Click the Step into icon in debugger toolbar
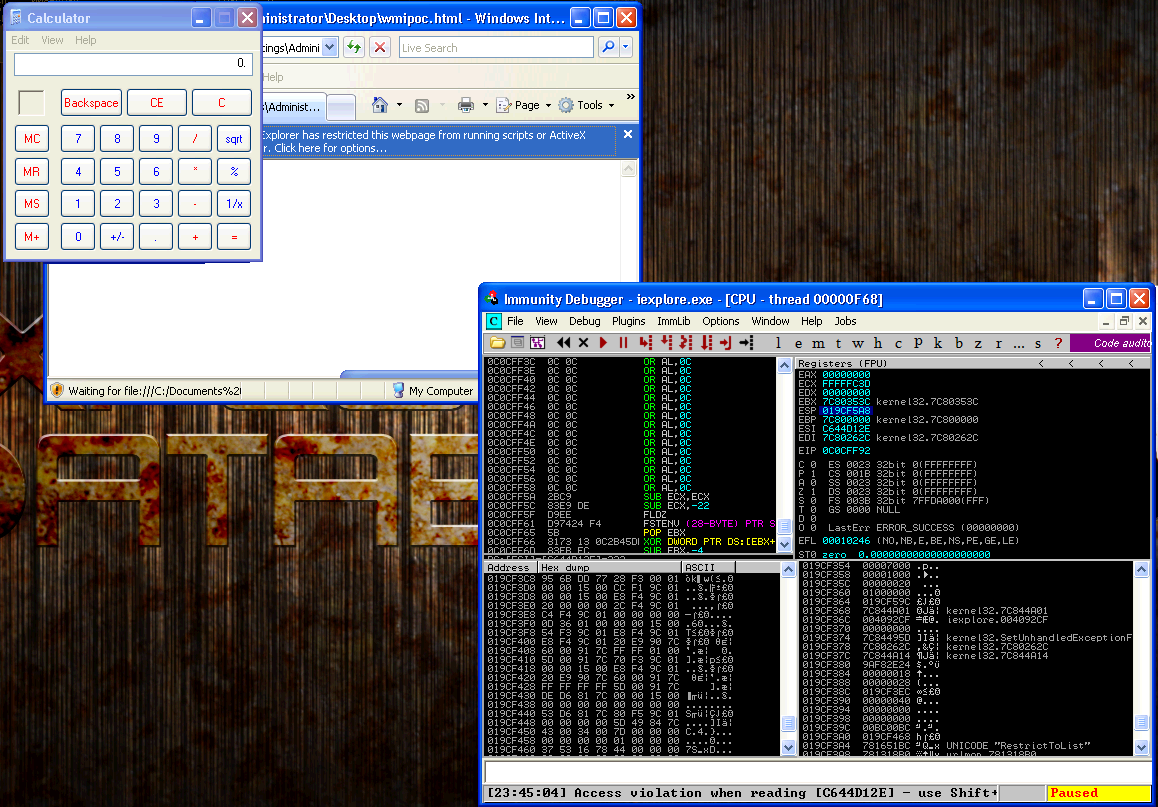 tap(645, 343)
